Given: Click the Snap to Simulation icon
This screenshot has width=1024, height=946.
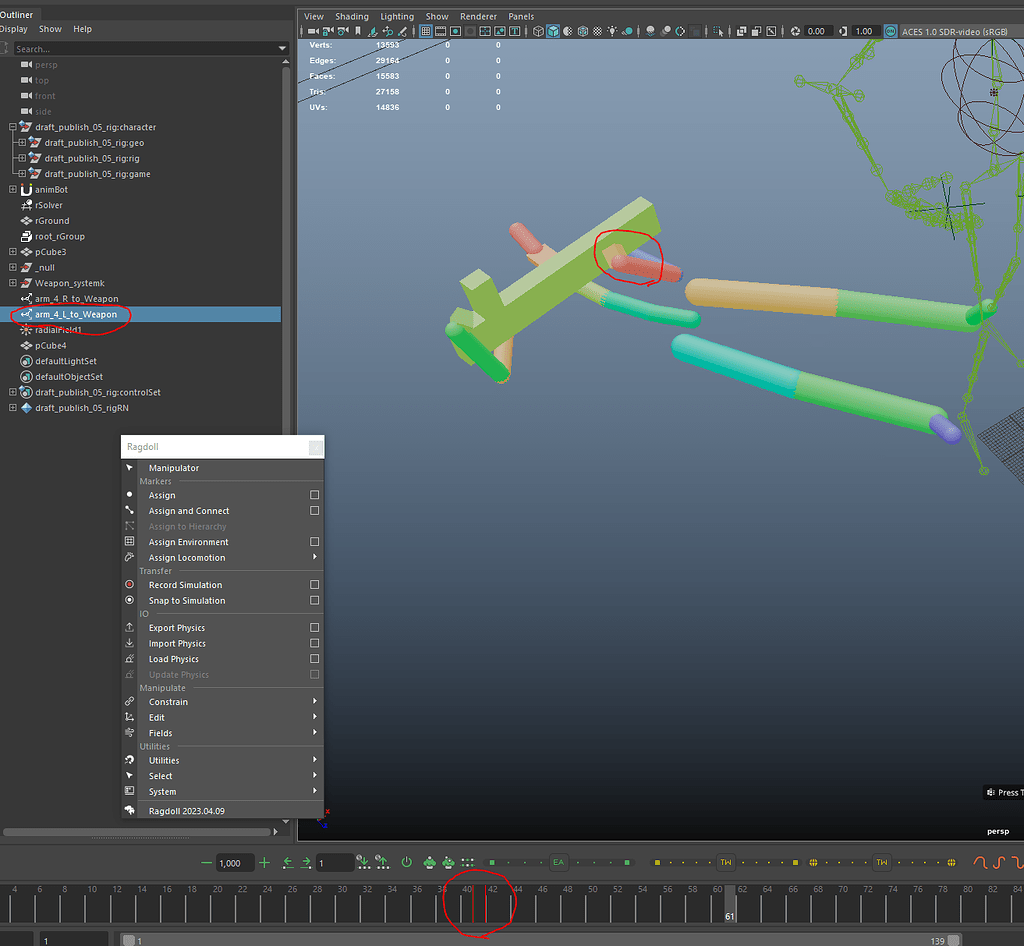Looking at the screenshot, I should pos(129,601).
